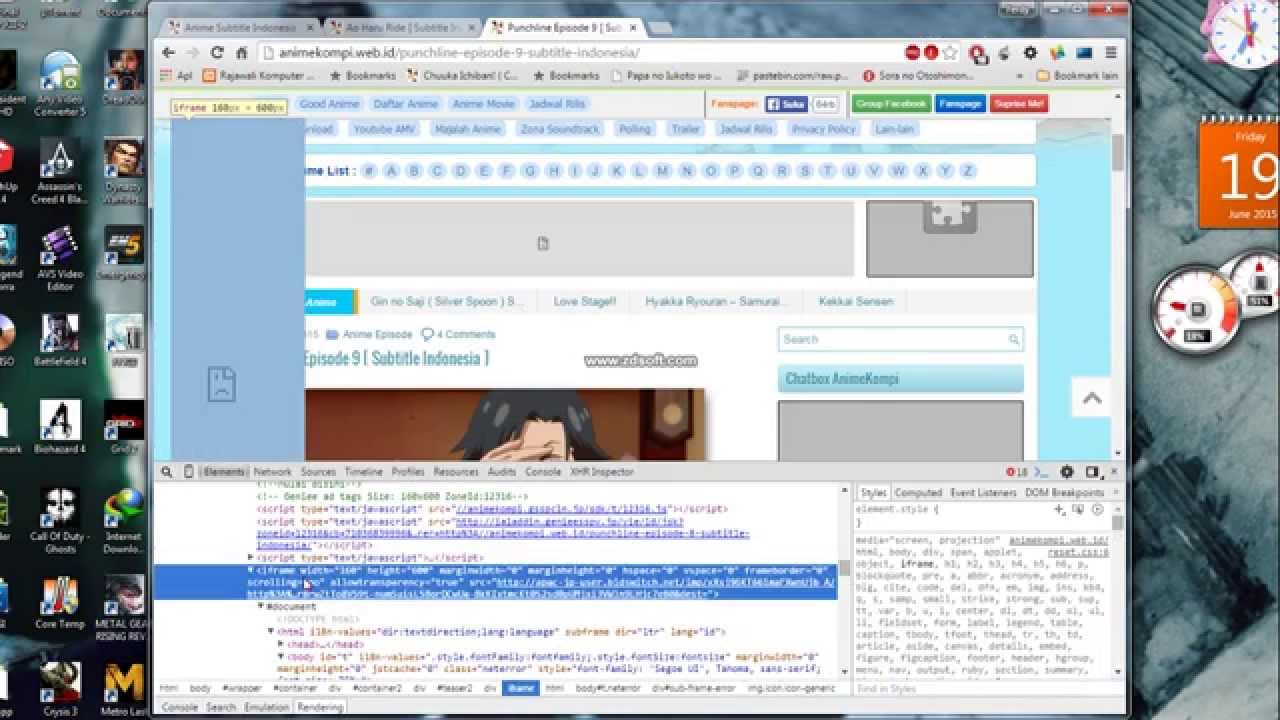Viewport: 1280px width, 720px height.
Task: Click the scroll-to-top arrow button on the page
Action: tap(1092, 398)
